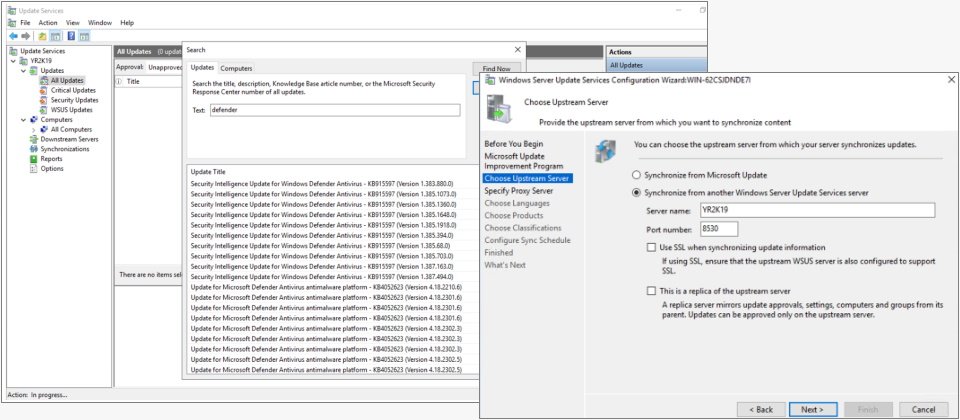960x420 pixels.
Task: Expand the All Computers tree node
Action: [x=34, y=130]
